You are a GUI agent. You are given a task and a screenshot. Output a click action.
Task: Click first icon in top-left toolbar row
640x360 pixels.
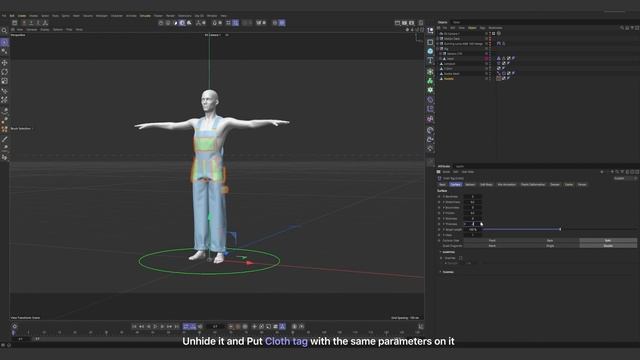(x=15, y=23)
